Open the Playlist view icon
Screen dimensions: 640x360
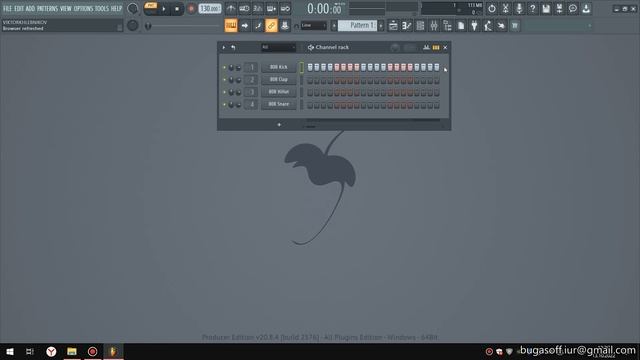[x=393, y=25]
